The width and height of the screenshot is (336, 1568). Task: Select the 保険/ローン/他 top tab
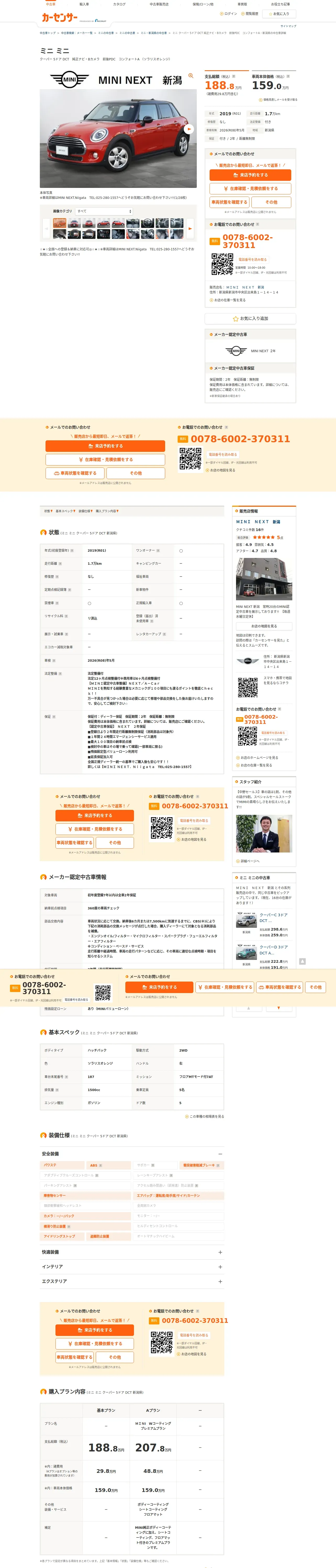(203, 4)
